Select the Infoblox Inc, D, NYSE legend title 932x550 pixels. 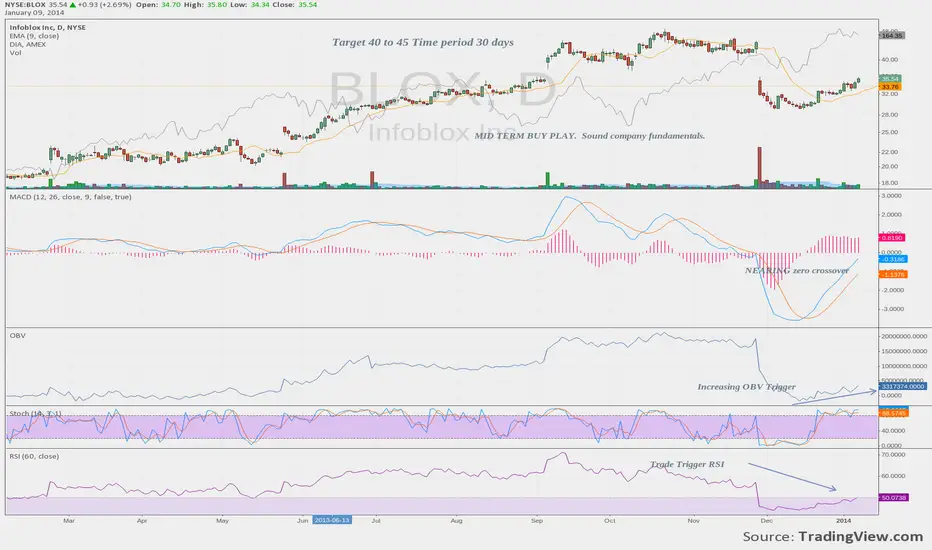[48, 27]
